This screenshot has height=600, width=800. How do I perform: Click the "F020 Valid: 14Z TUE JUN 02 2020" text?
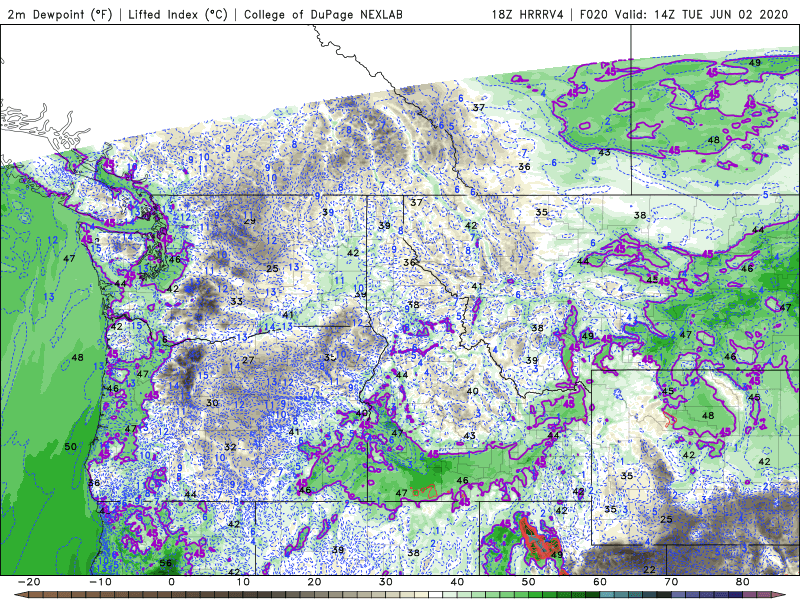pos(684,14)
